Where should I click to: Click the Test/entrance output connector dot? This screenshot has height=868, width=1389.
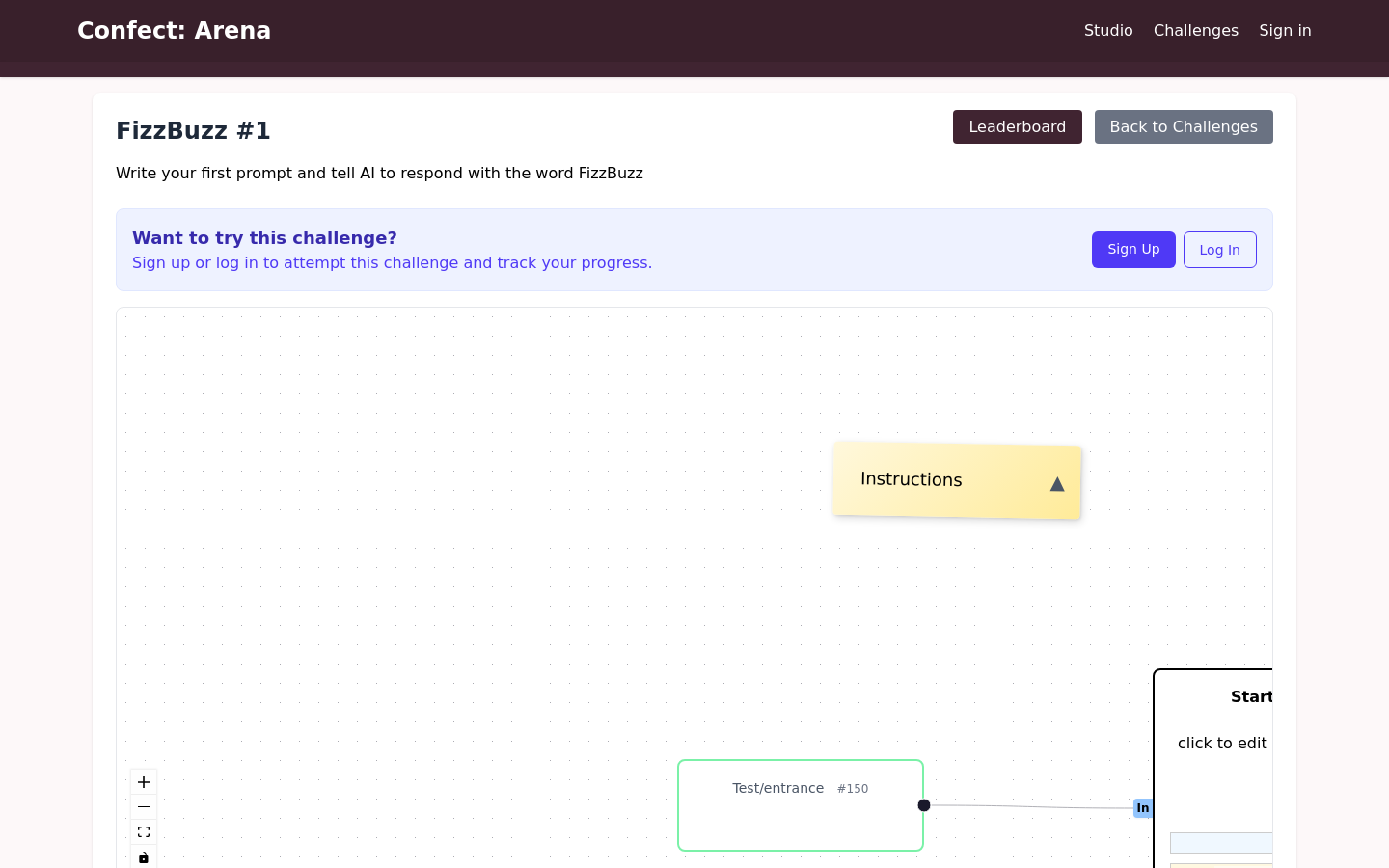(924, 805)
